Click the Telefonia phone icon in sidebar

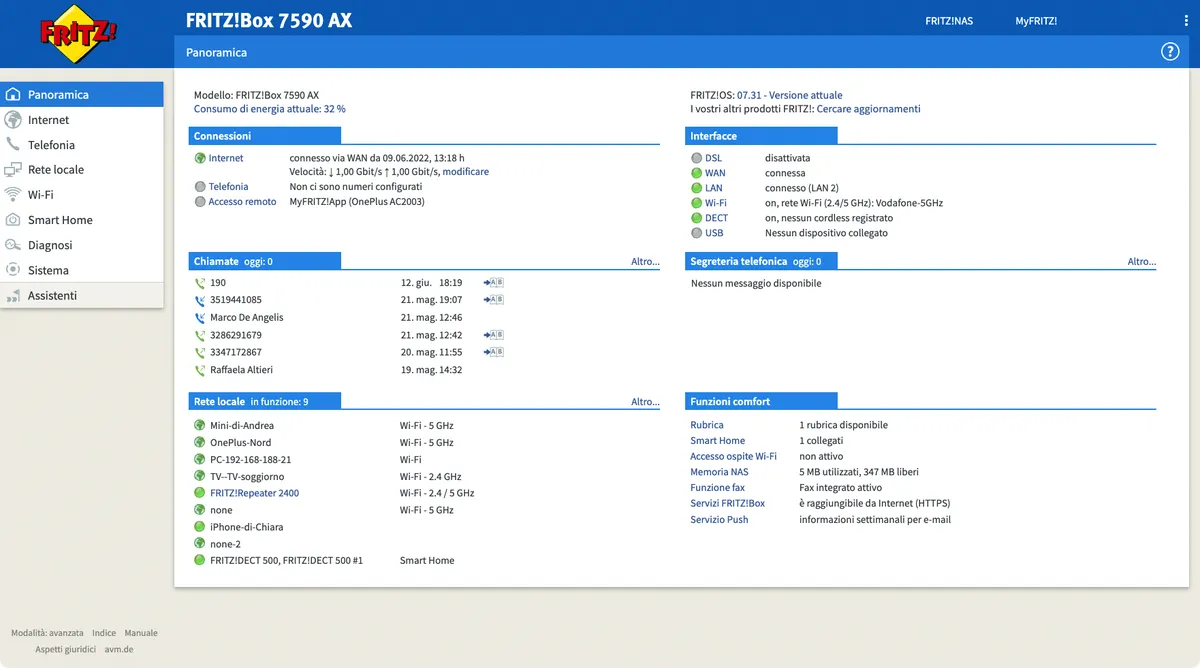pyautogui.click(x=13, y=145)
